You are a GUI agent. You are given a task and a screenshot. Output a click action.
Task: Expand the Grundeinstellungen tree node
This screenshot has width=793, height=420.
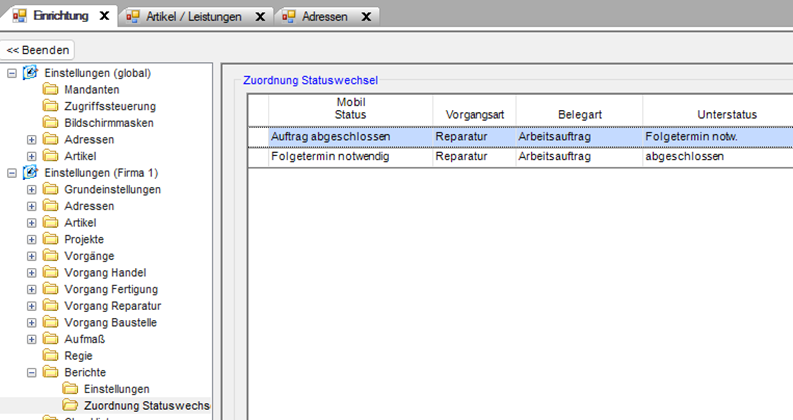(31, 189)
